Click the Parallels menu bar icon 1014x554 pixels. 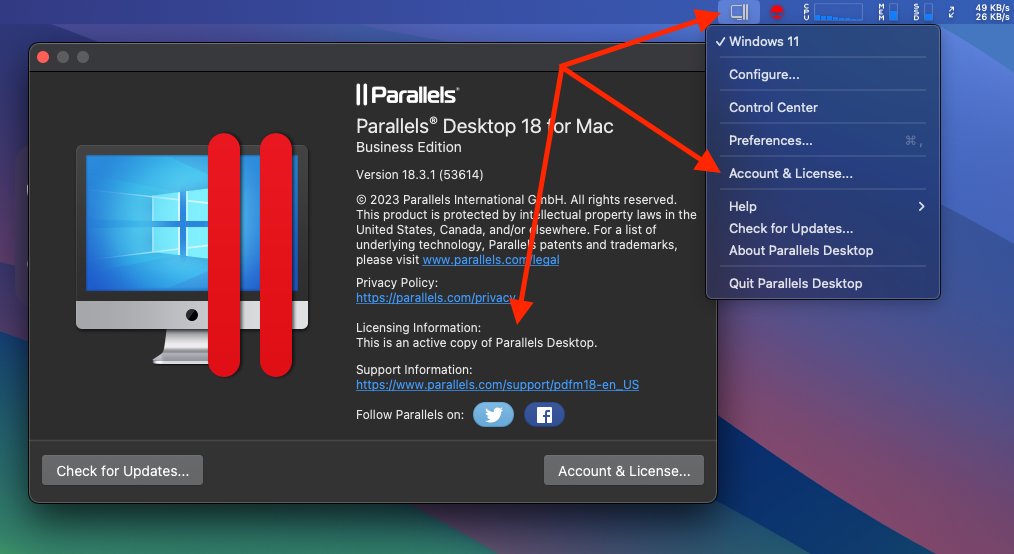point(739,12)
